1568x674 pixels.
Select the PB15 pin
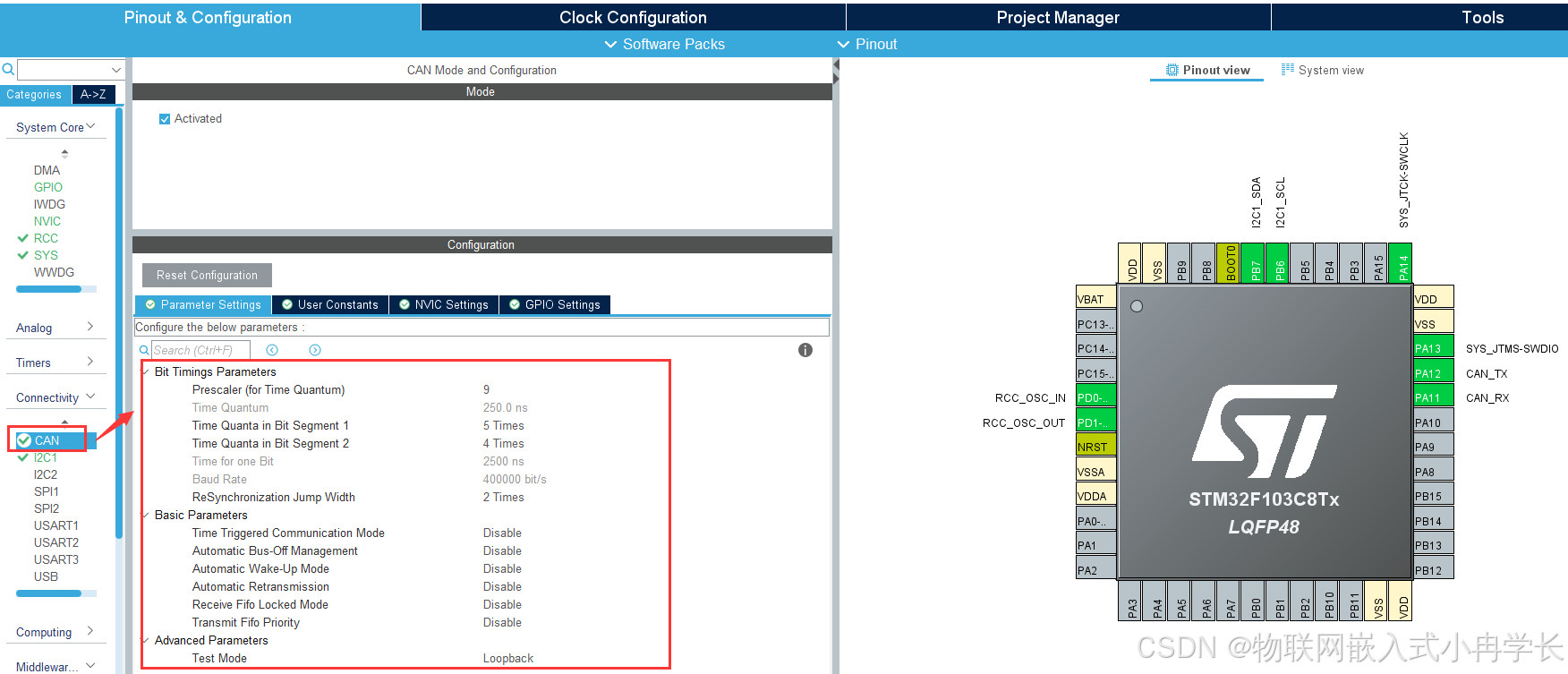1433,496
